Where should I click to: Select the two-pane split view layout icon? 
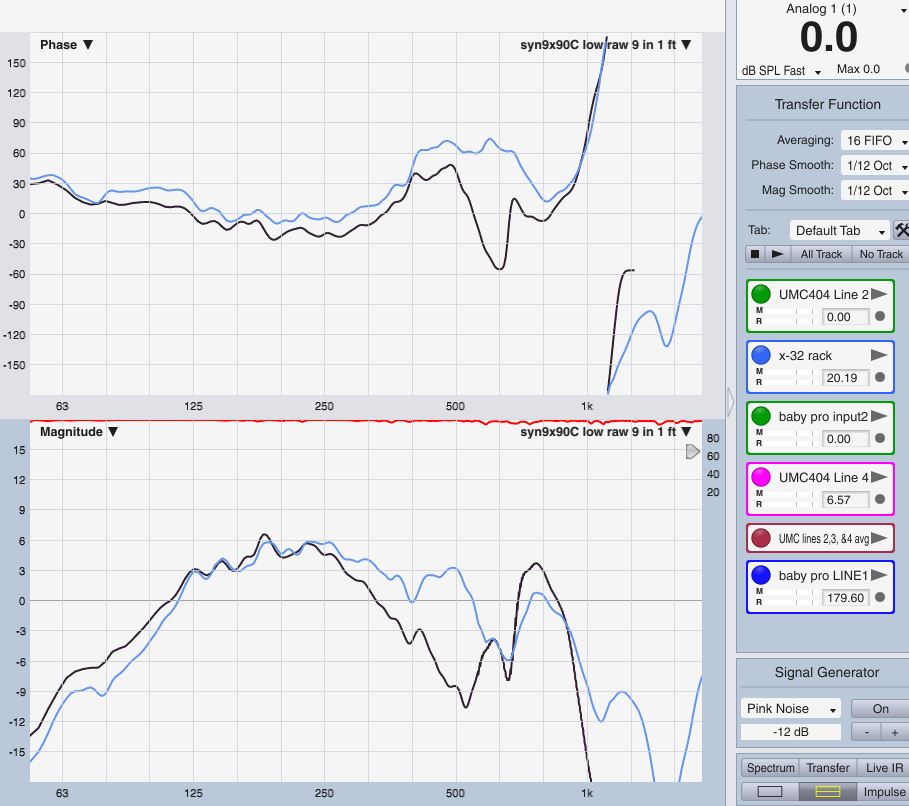pos(827,792)
